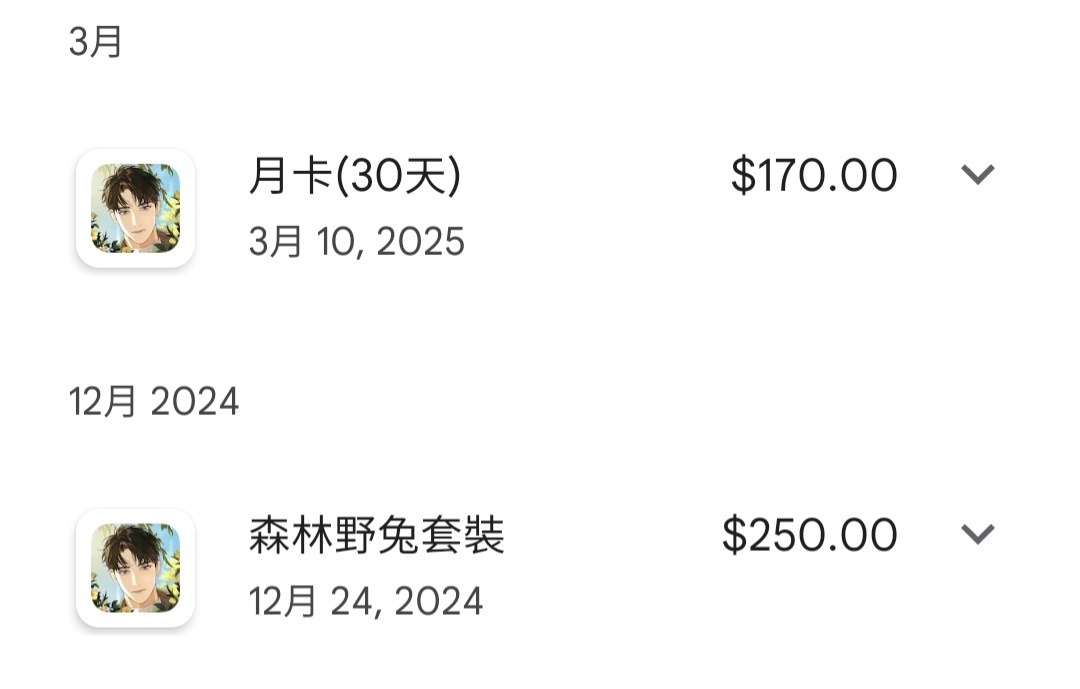
Task: Tap the character portrait in March's purchase icon
Action: click(136, 208)
